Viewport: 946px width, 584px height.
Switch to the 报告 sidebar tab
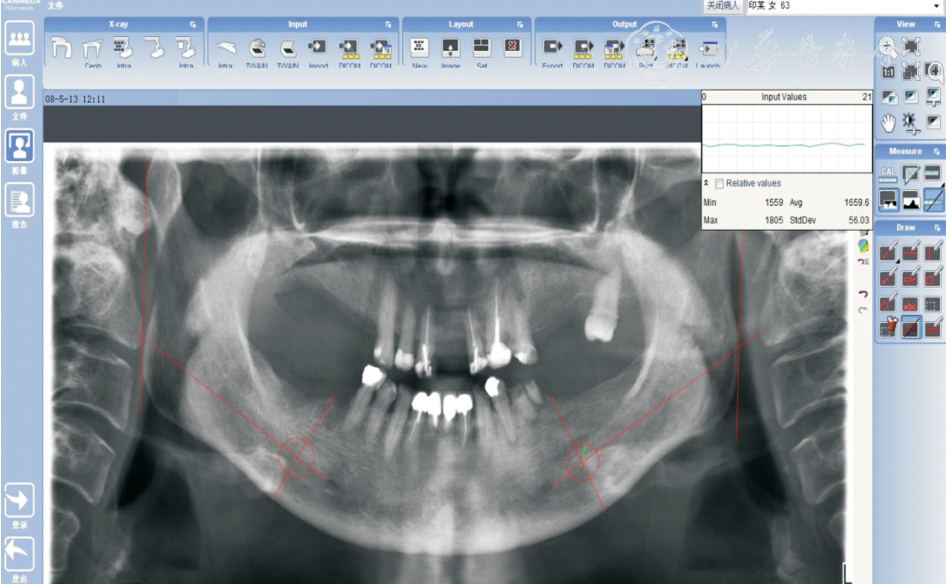coord(19,204)
